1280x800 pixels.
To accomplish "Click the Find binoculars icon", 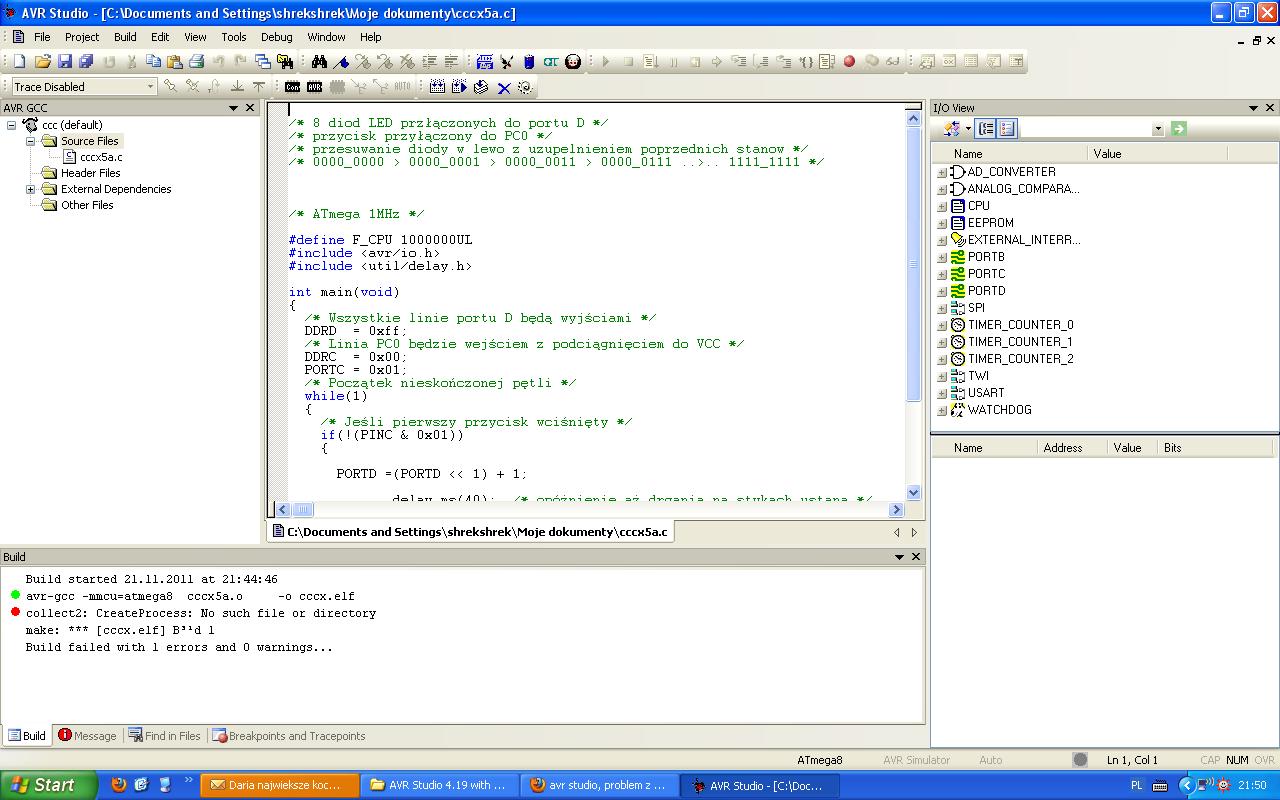I will (x=319, y=61).
